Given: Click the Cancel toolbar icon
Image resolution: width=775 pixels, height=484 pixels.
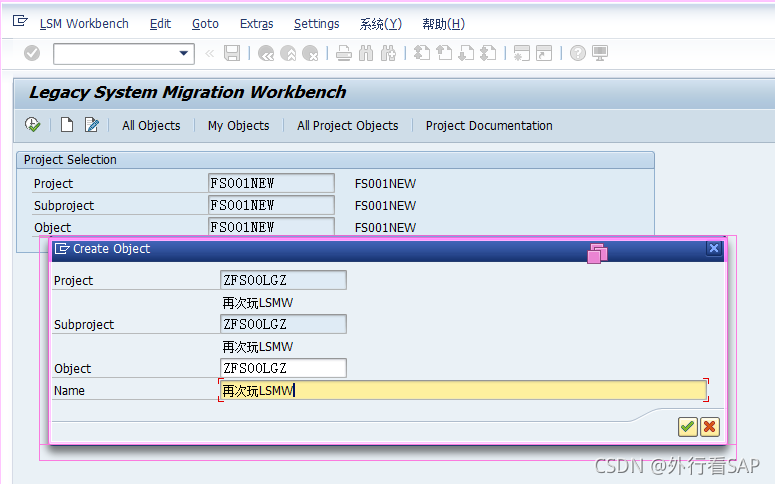Looking at the screenshot, I should [x=310, y=53].
